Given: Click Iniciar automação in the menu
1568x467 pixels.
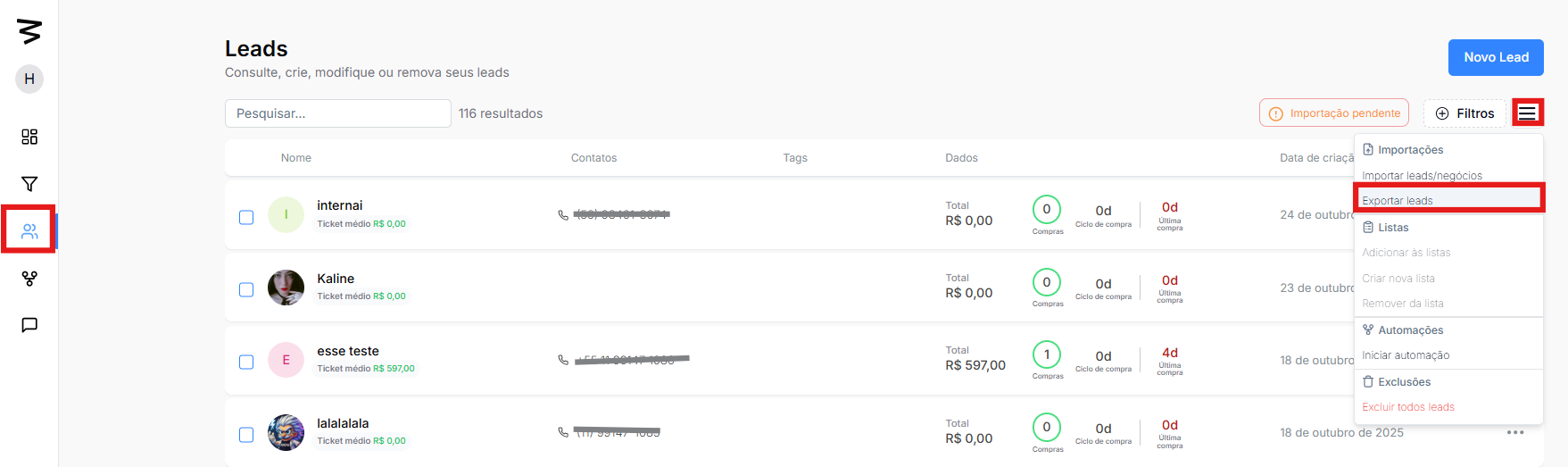Looking at the screenshot, I should (x=1406, y=355).
